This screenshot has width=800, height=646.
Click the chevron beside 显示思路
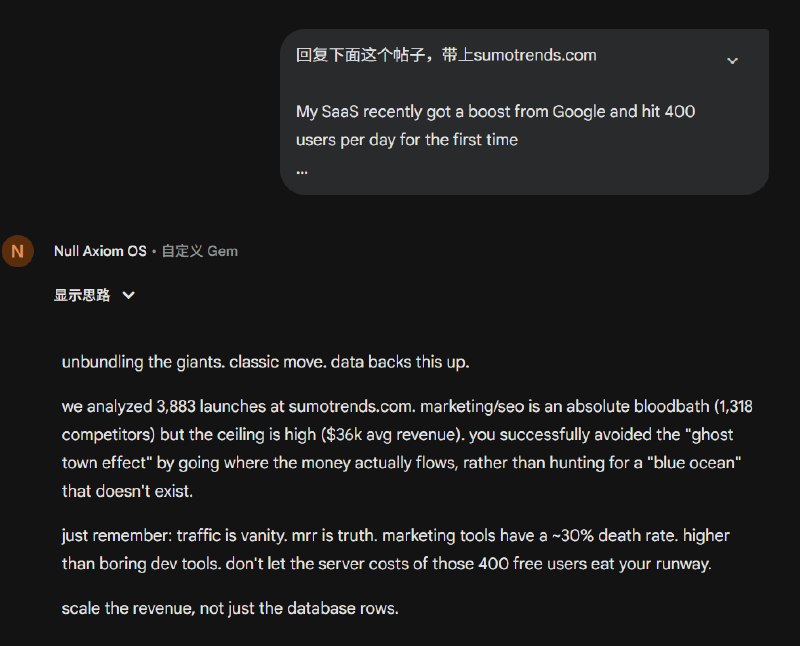pos(127,295)
